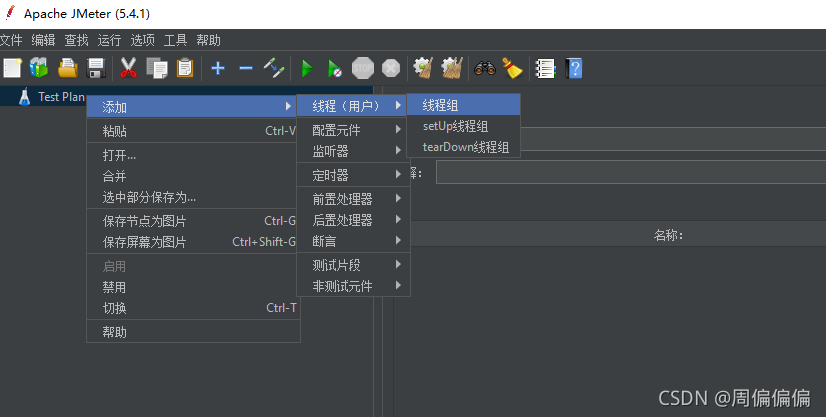Open the 运行 menu
Image resolution: width=826 pixels, height=417 pixels.
pyautogui.click(x=109, y=40)
